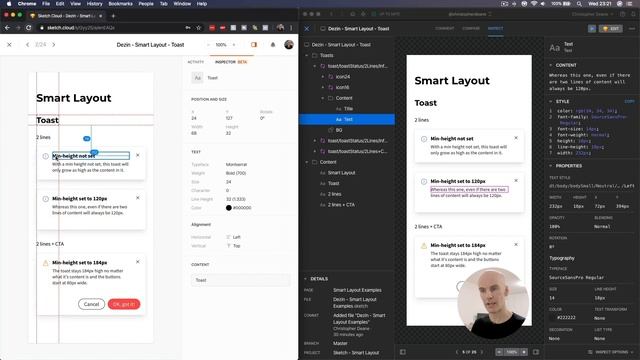Collapse the lower Content group
640x360 pixels.
point(307,162)
